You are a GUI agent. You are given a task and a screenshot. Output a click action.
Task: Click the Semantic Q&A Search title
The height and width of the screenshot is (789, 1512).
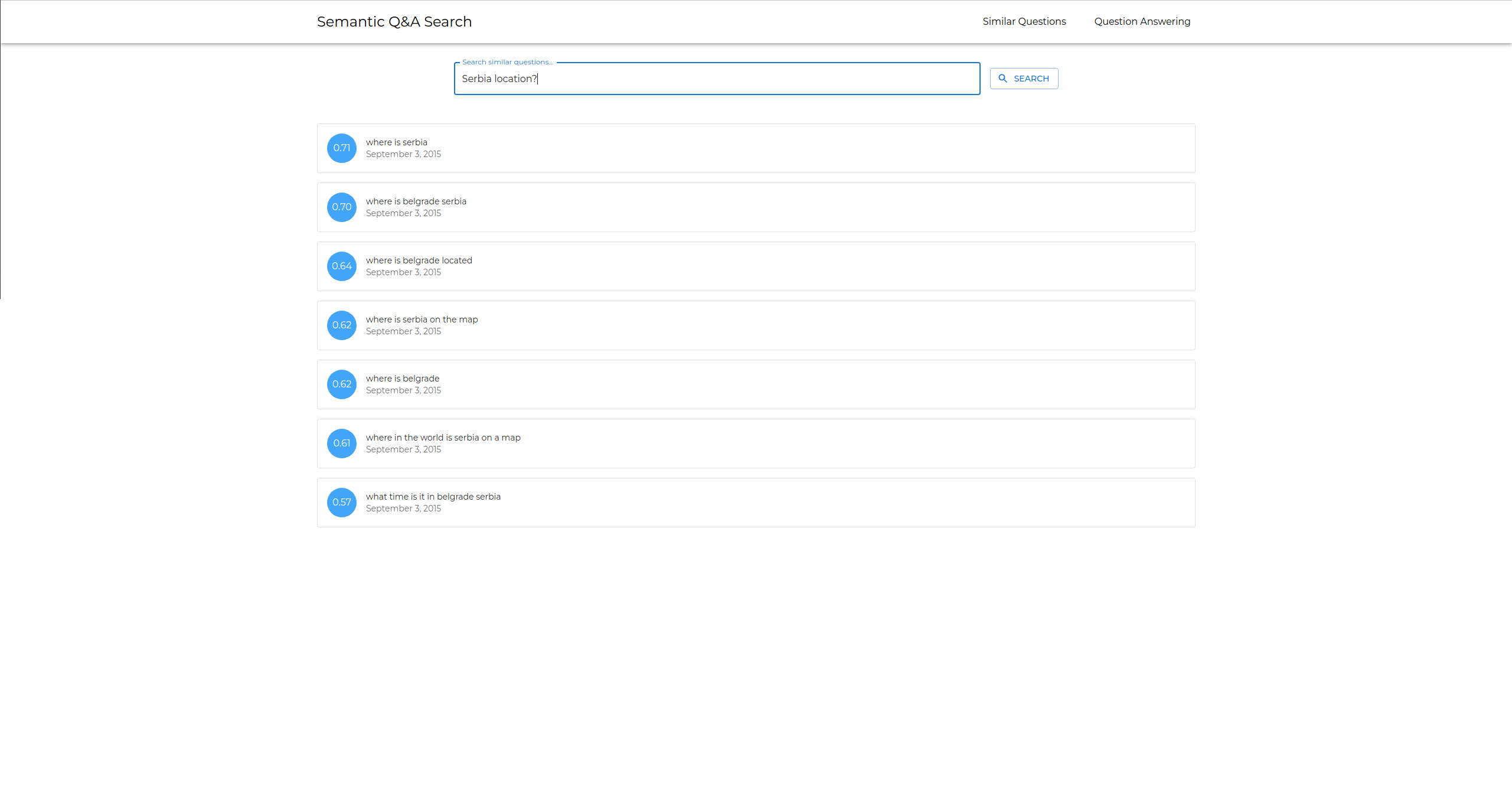(394, 22)
